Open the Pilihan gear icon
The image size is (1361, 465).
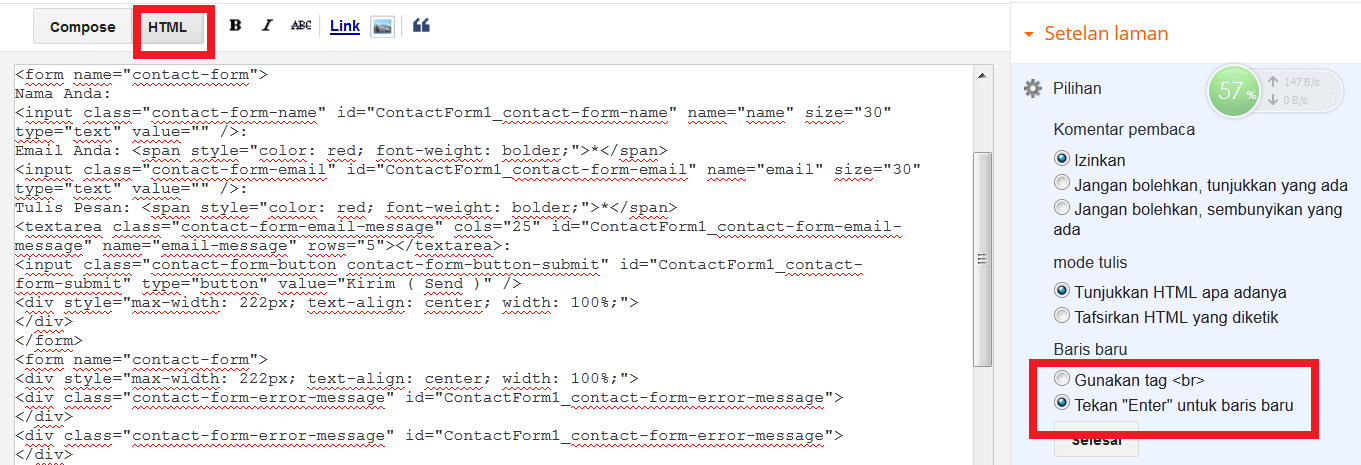tap(1033, 89)
